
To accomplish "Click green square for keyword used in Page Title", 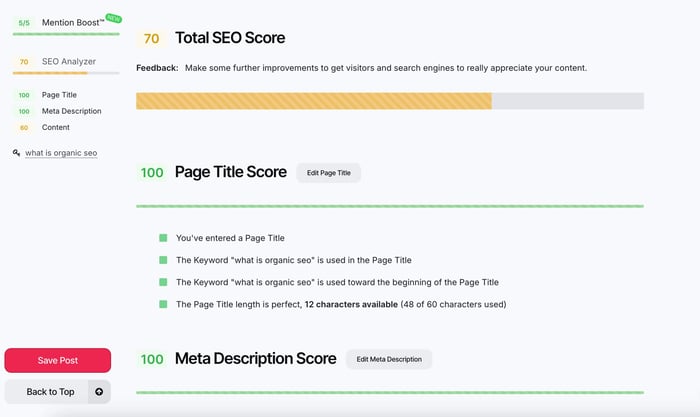I will pyautogui.click(x=163, y=260).
